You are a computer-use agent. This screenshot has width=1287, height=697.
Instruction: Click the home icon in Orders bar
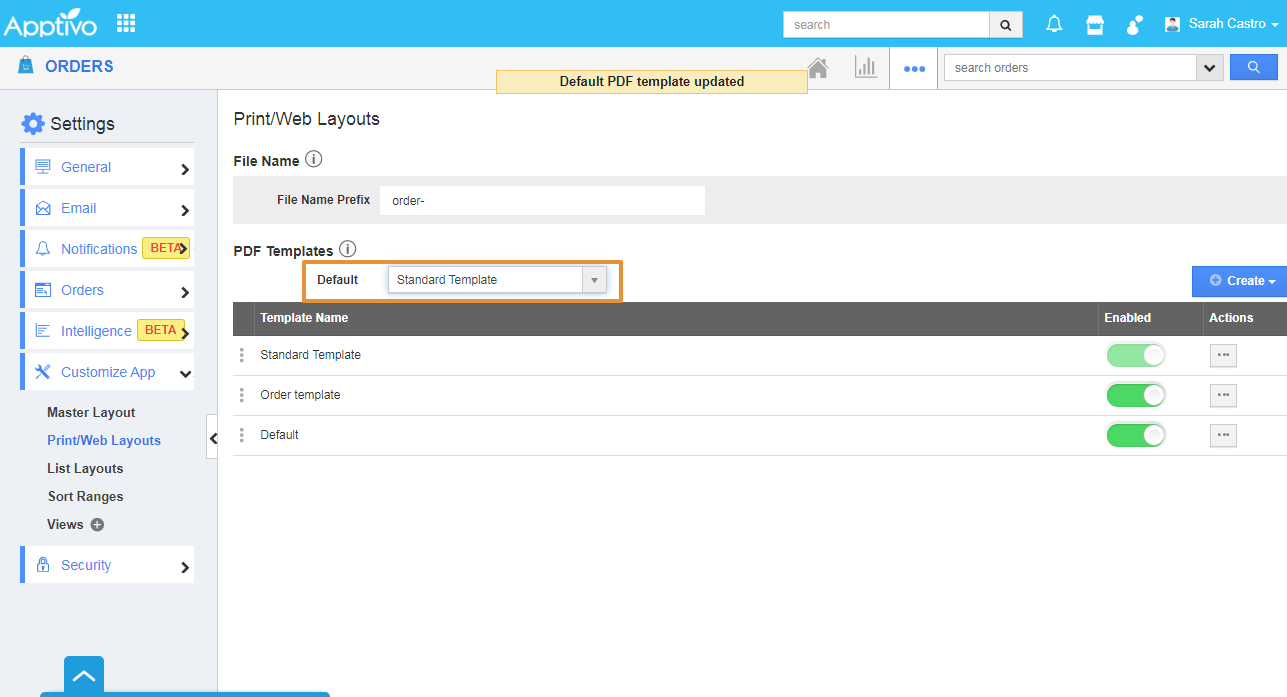818,68
